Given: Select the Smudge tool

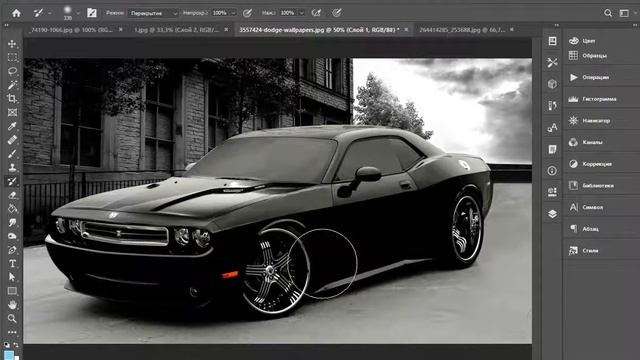Looking at the screenshot, I should coord(12,223).
